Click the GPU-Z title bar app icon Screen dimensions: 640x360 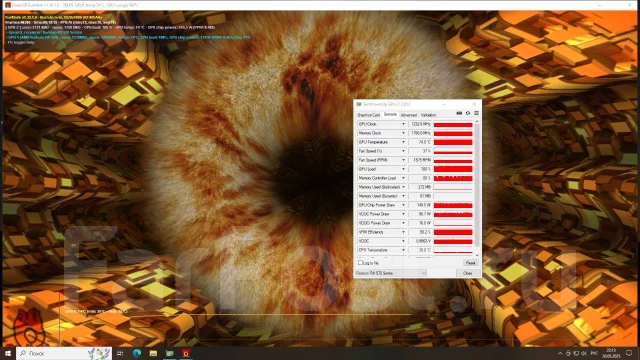click(359, 104)
